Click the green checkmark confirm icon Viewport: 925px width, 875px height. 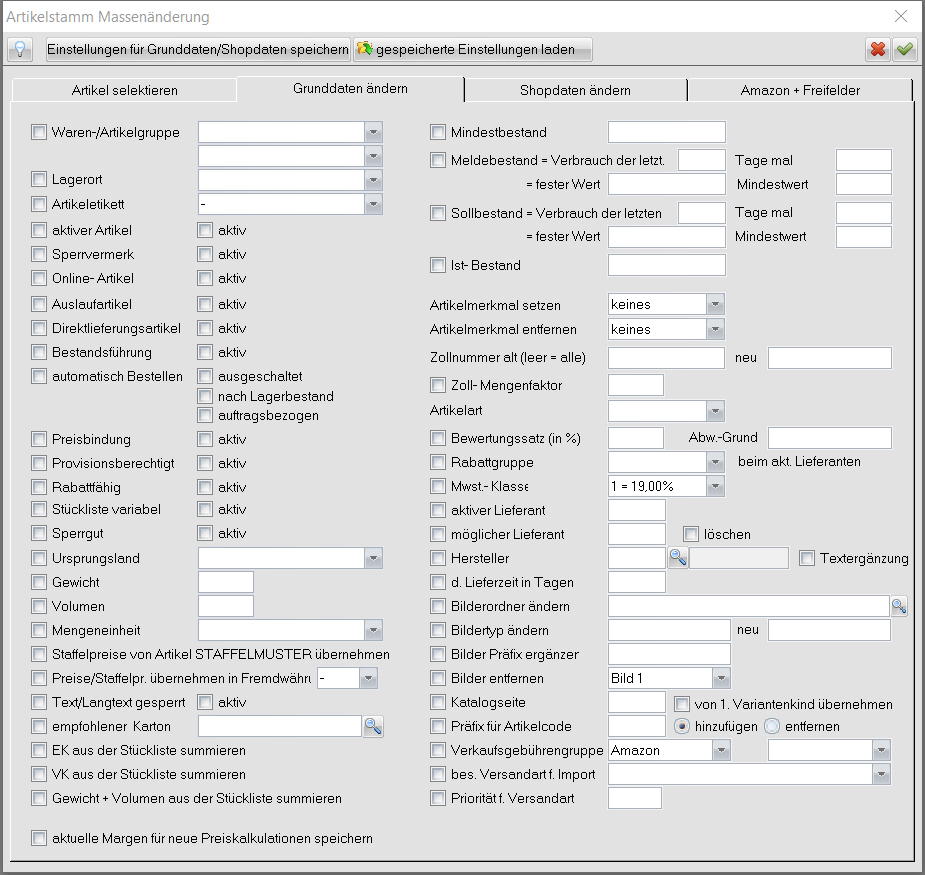905,49
